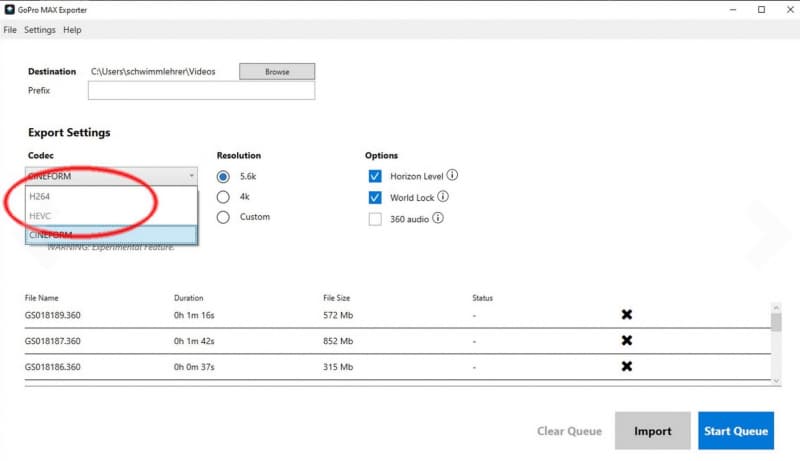Show info about 360 audio option
This screenshot has height=461, width=800.
coord(438,218)
